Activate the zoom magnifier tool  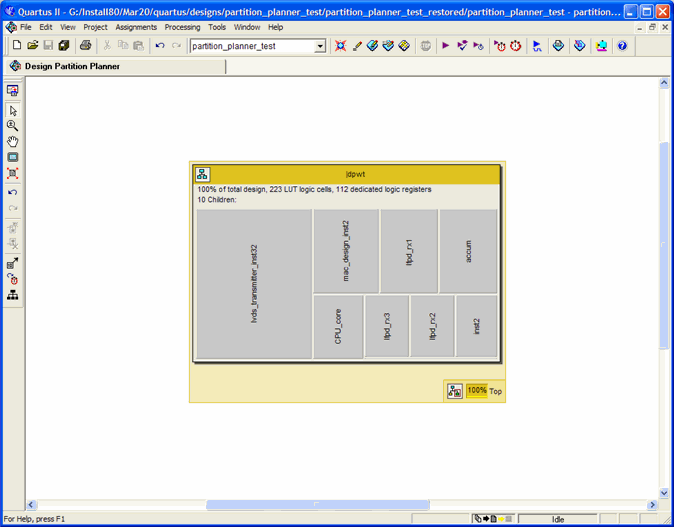(x=13, y=126)
